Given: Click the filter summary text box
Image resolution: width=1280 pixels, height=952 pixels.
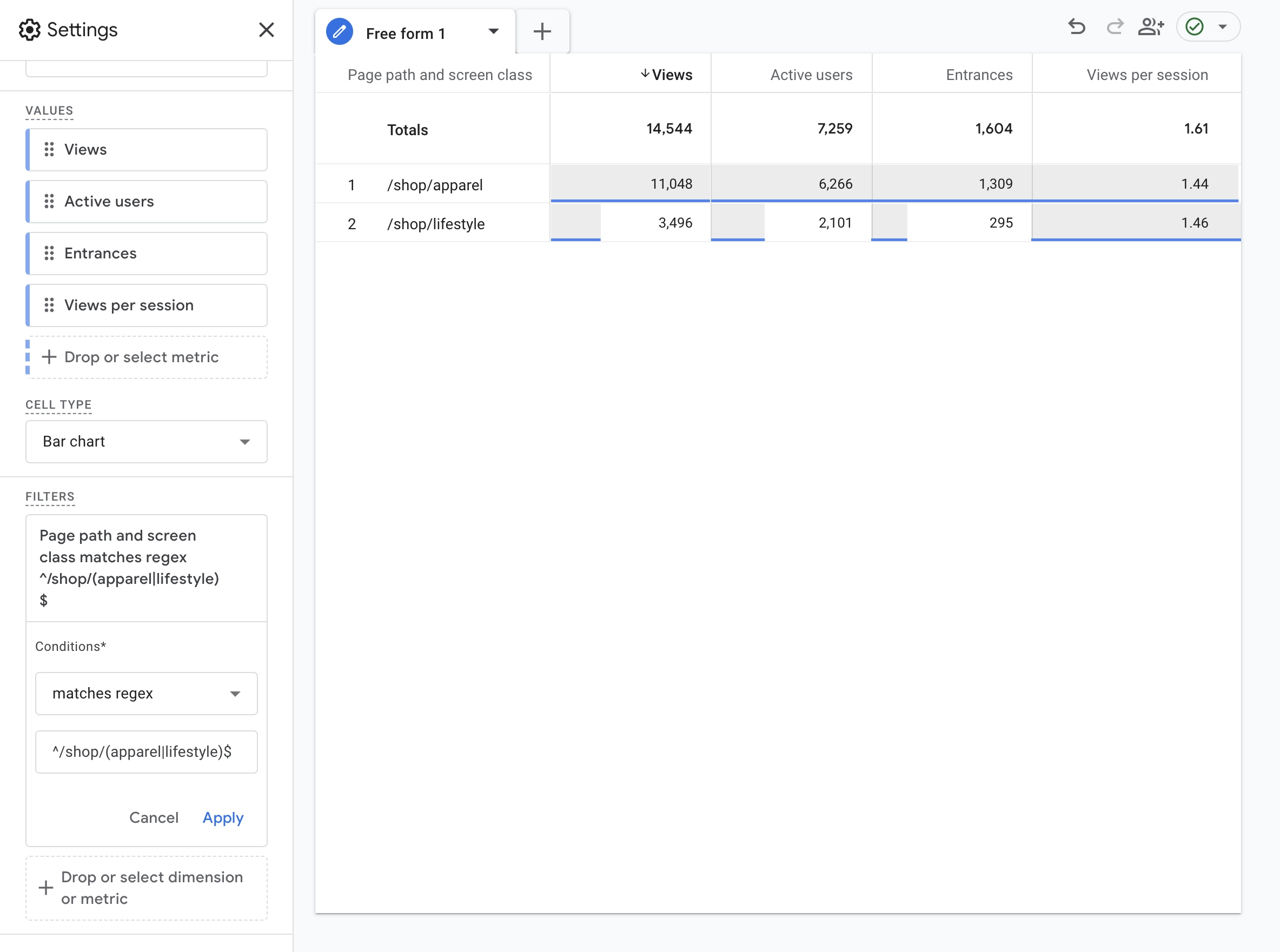Looking at the screenshot, I should [x=147, y=568].
